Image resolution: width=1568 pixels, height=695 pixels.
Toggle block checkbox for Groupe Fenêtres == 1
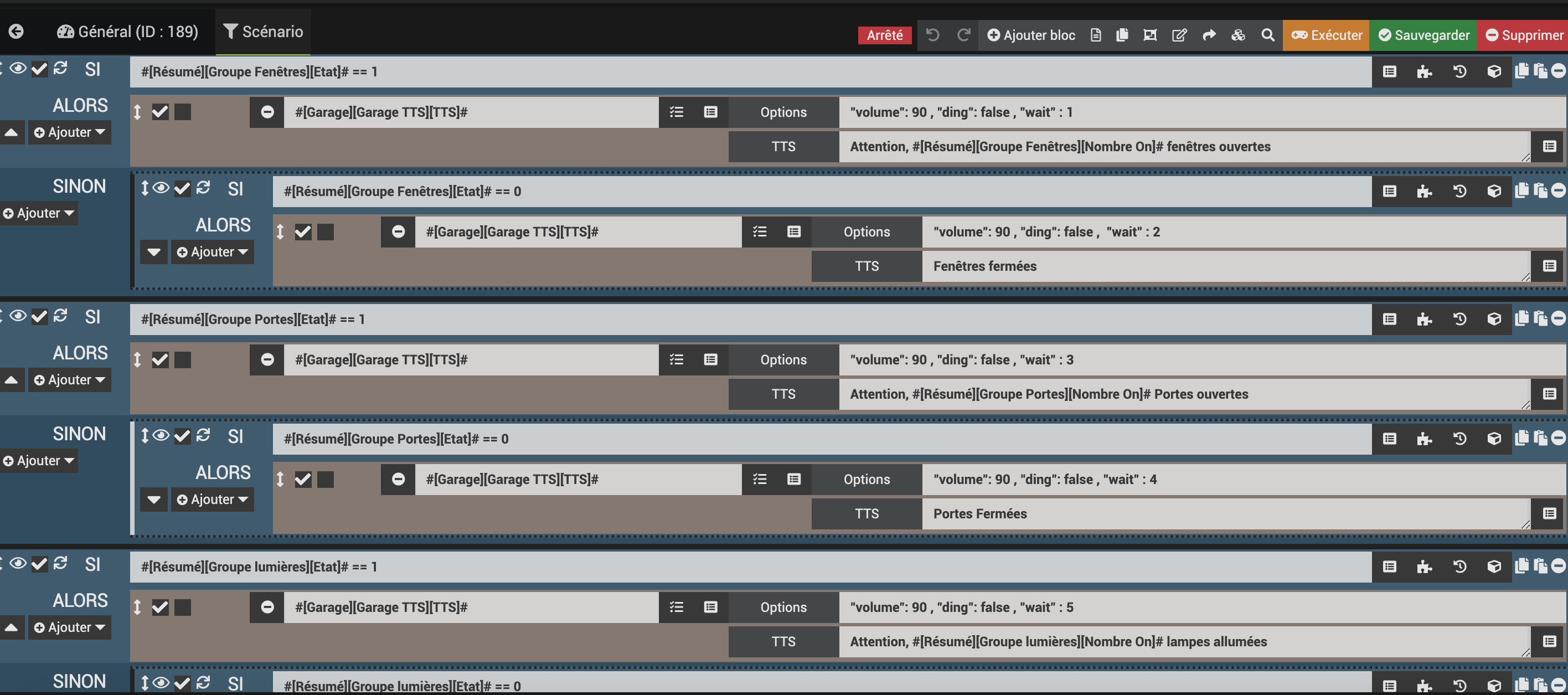click(39, 69)
